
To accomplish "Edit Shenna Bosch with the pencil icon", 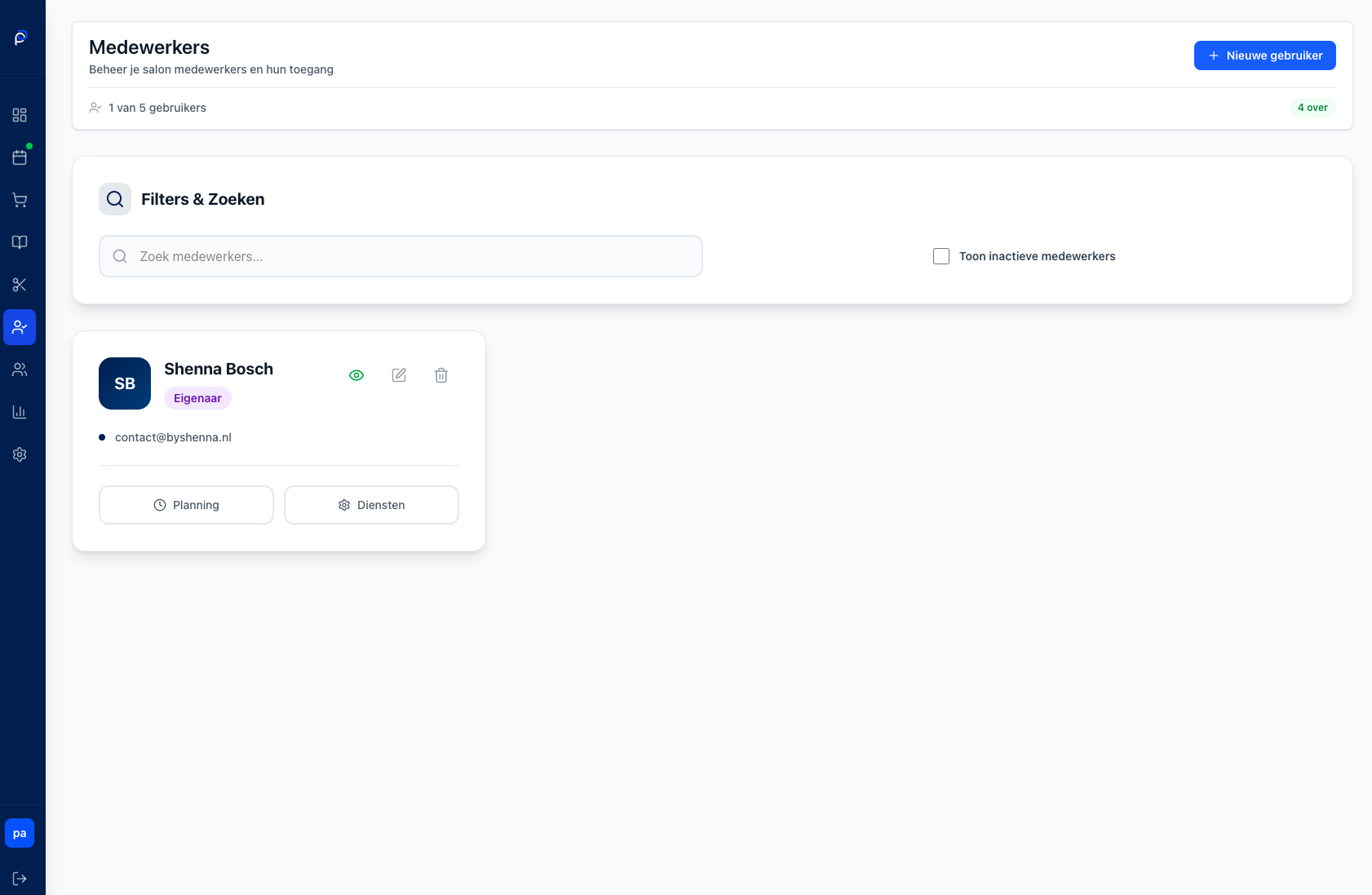I will (x=399, y=375).
